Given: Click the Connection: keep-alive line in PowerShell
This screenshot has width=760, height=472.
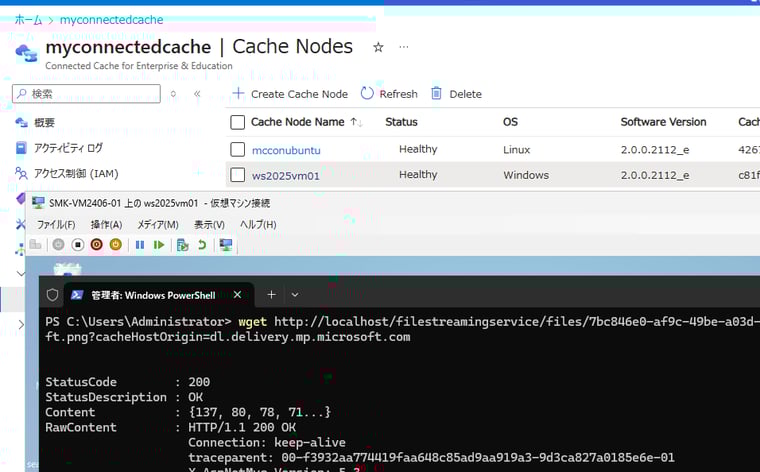Looking at the screenshot, I should click(267, 442).
